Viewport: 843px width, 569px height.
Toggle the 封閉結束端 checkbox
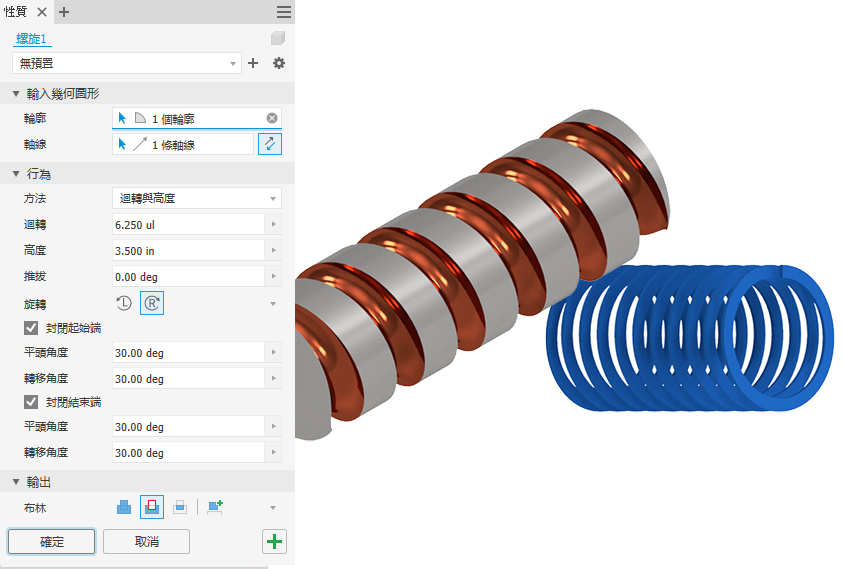(31, 402)
